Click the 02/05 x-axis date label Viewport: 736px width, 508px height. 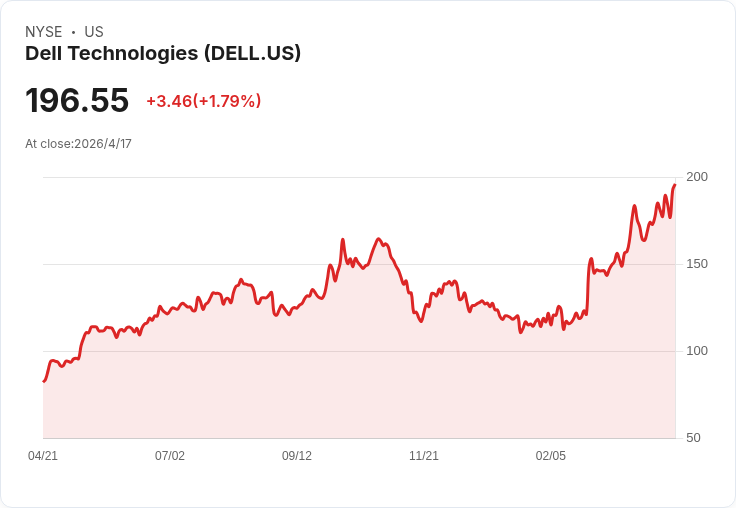pos(551,456)
